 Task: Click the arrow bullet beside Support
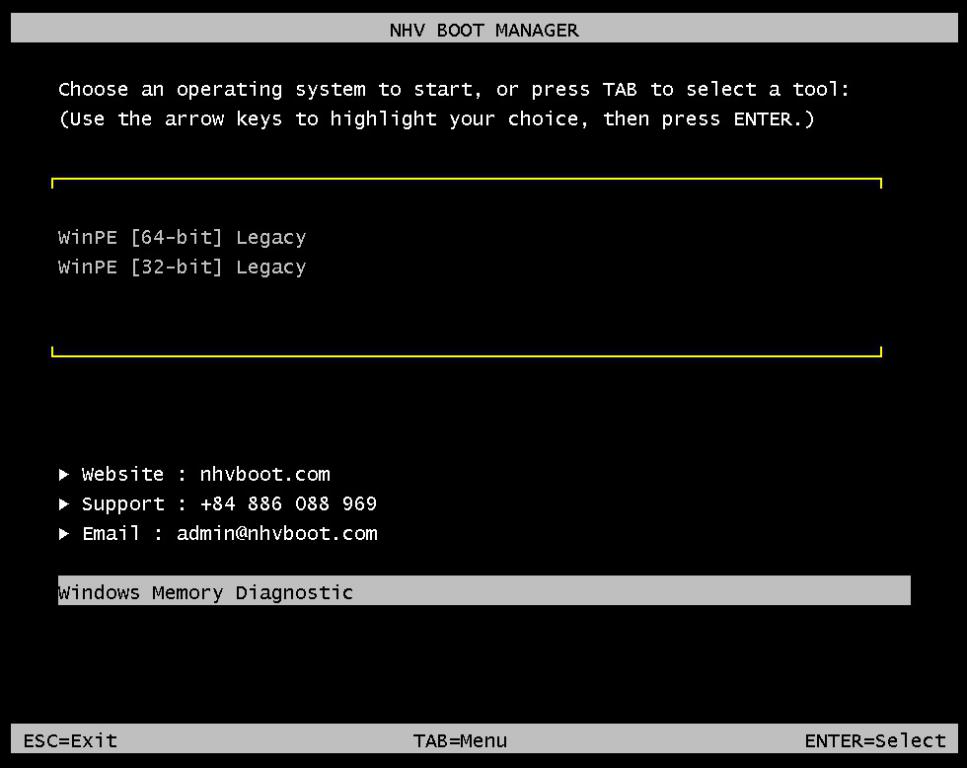(x=64, y=504)
